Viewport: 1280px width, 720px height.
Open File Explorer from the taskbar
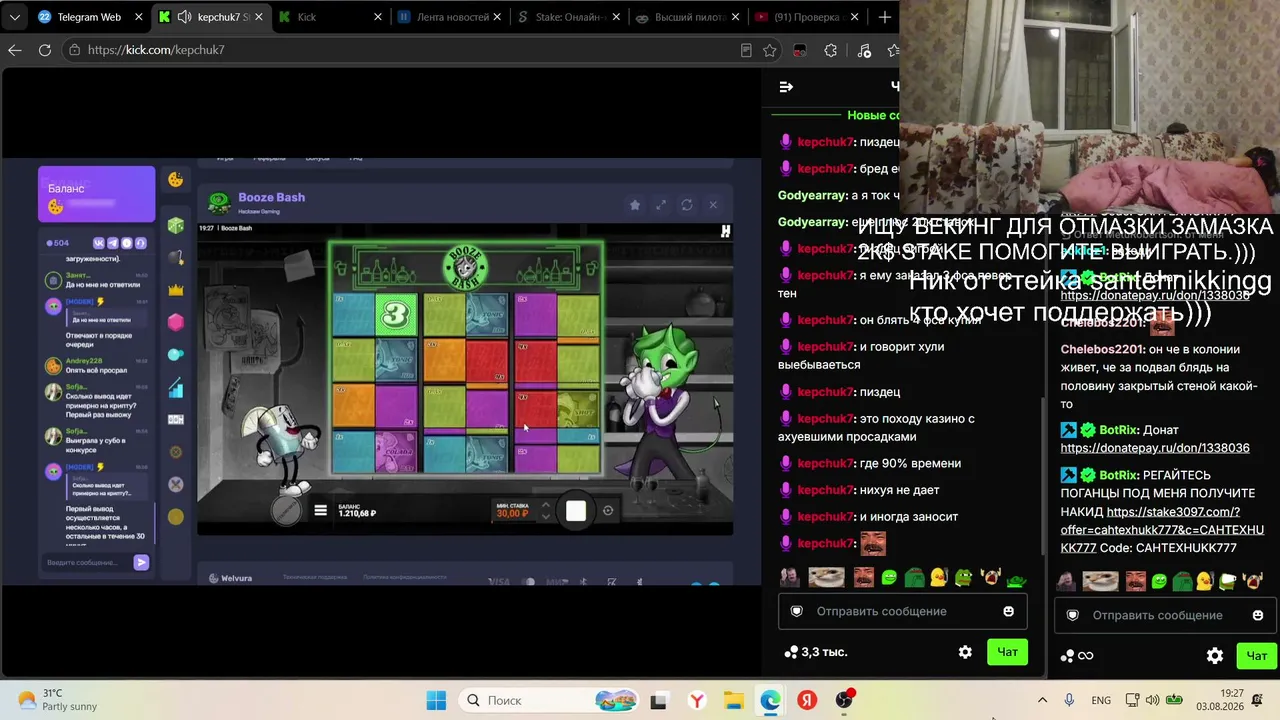(x=733, y=700)
